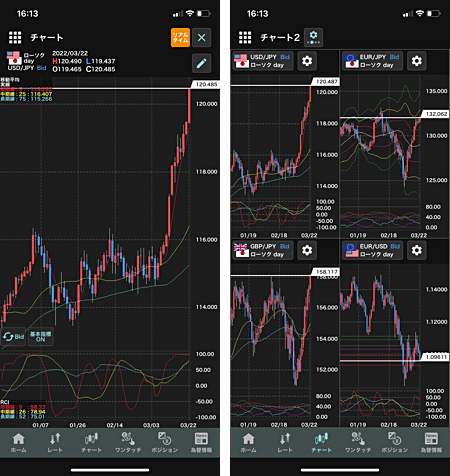Tap the チャート2 screen title
Viewport: 450px width, 476px height.
pyautogui.click(x=280, y=37)
